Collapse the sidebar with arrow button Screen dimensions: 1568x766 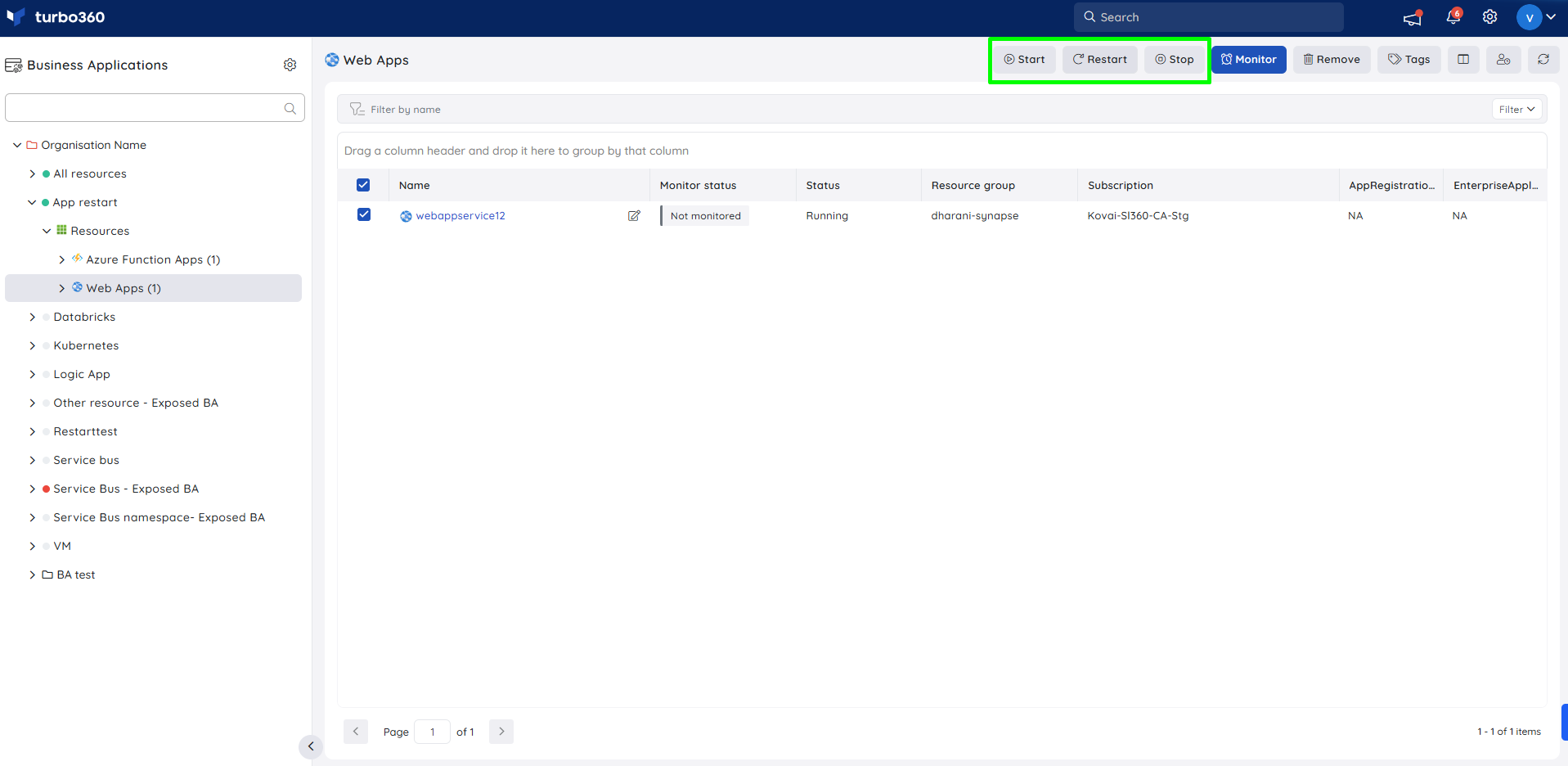(x=310, y=746)
